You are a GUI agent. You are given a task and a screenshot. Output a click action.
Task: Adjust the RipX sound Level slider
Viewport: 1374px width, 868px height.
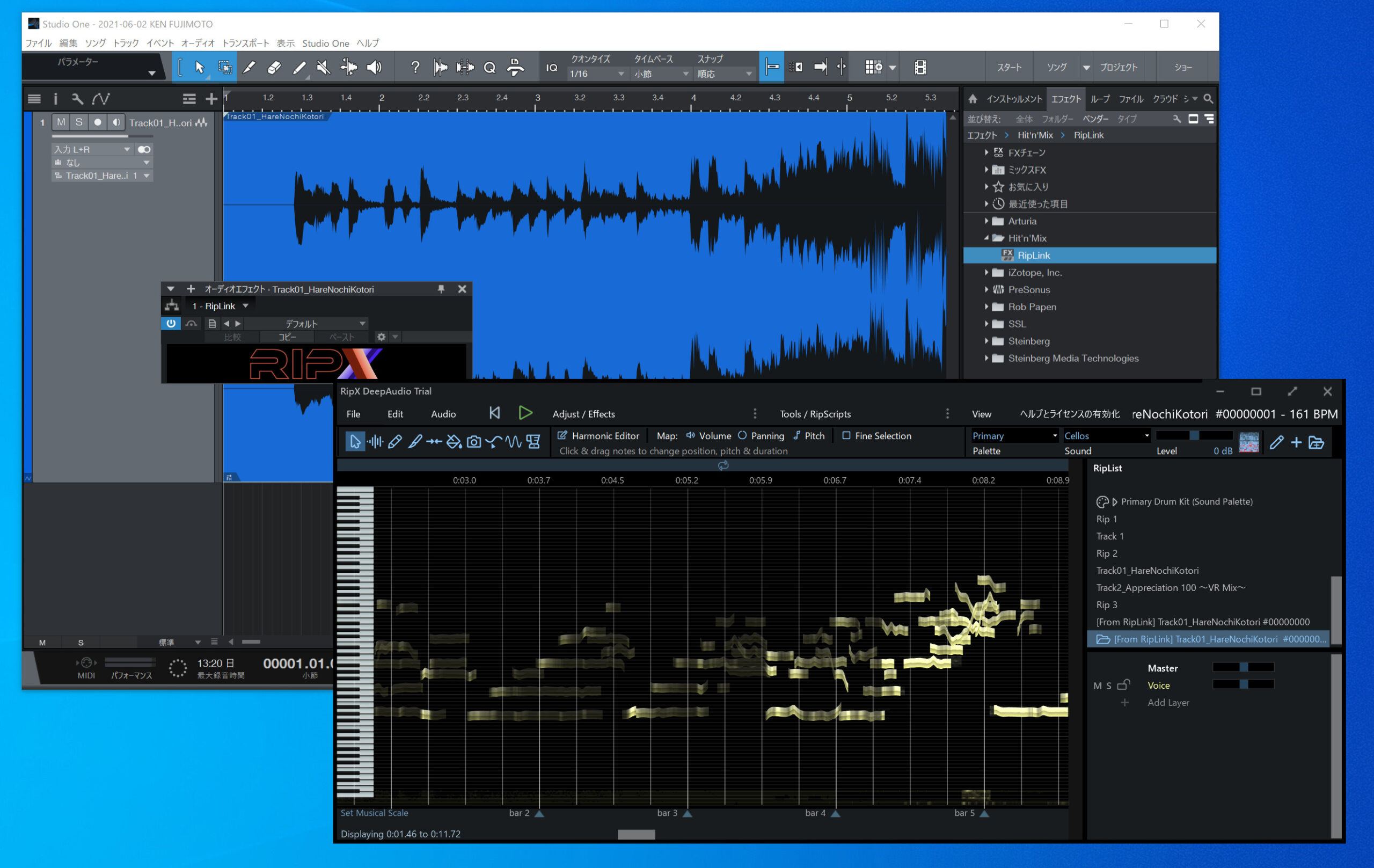tap(1194, 435)
